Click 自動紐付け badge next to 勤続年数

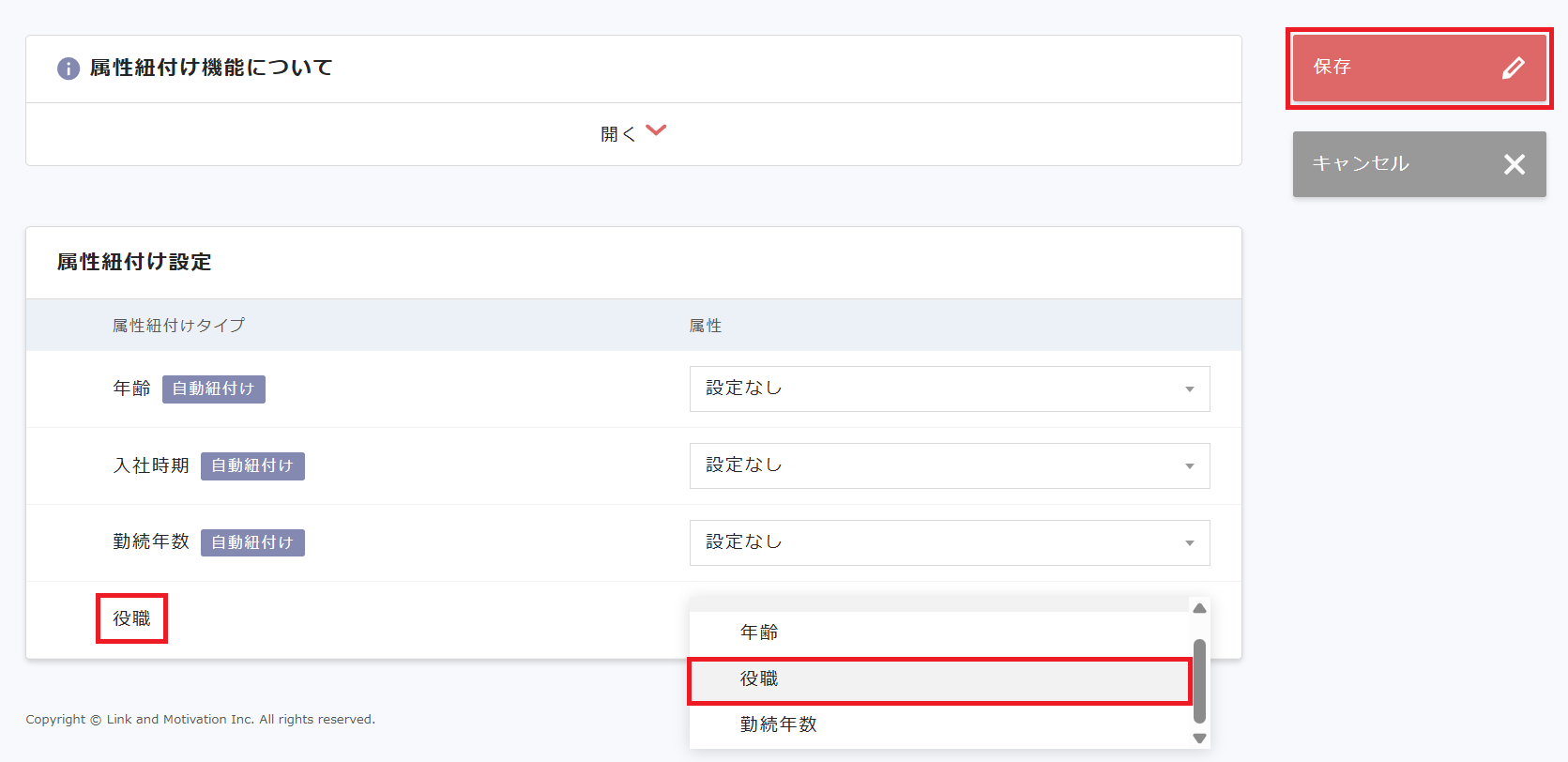click(x=252, y=542)
